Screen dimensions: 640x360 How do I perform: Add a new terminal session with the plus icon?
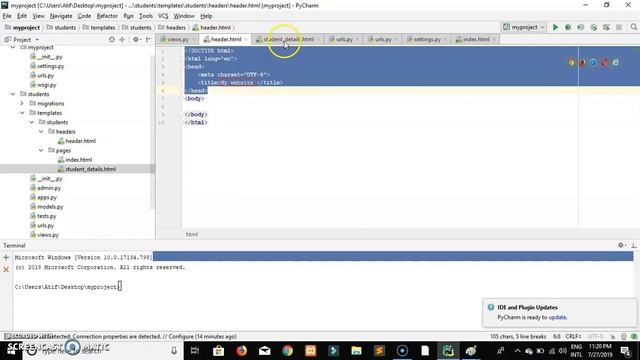6,258
